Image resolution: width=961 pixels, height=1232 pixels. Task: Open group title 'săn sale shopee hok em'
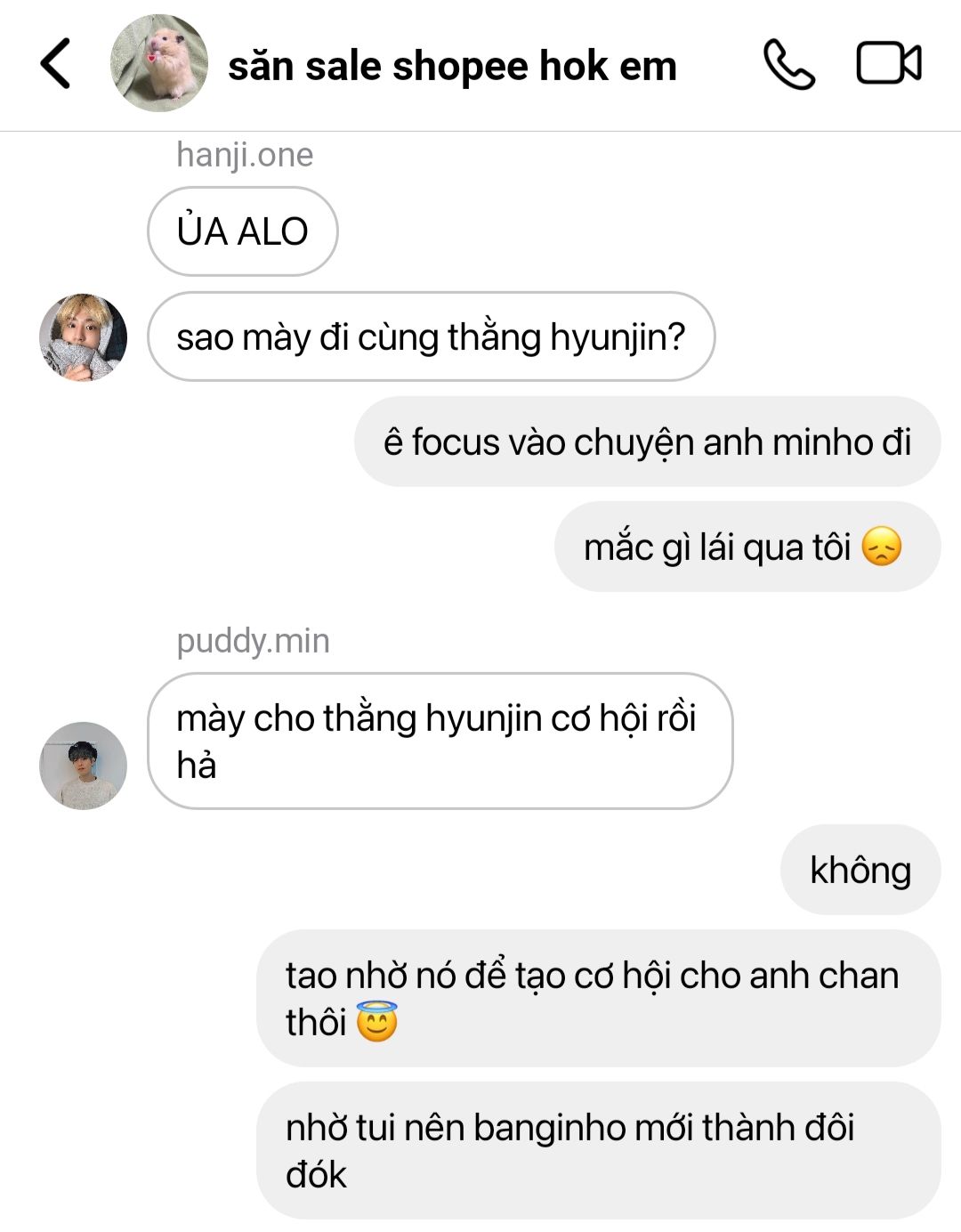click(x=452, y=66)
